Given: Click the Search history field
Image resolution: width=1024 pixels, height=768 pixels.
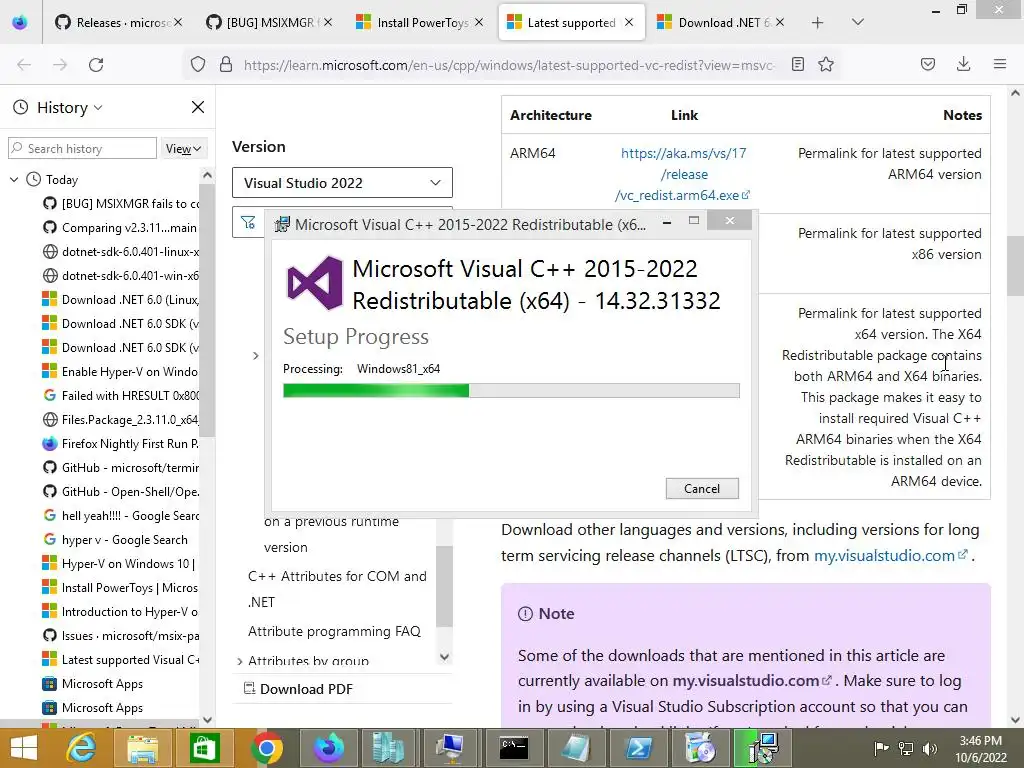Looking at the screenshot, I should [x=82, y=148].
